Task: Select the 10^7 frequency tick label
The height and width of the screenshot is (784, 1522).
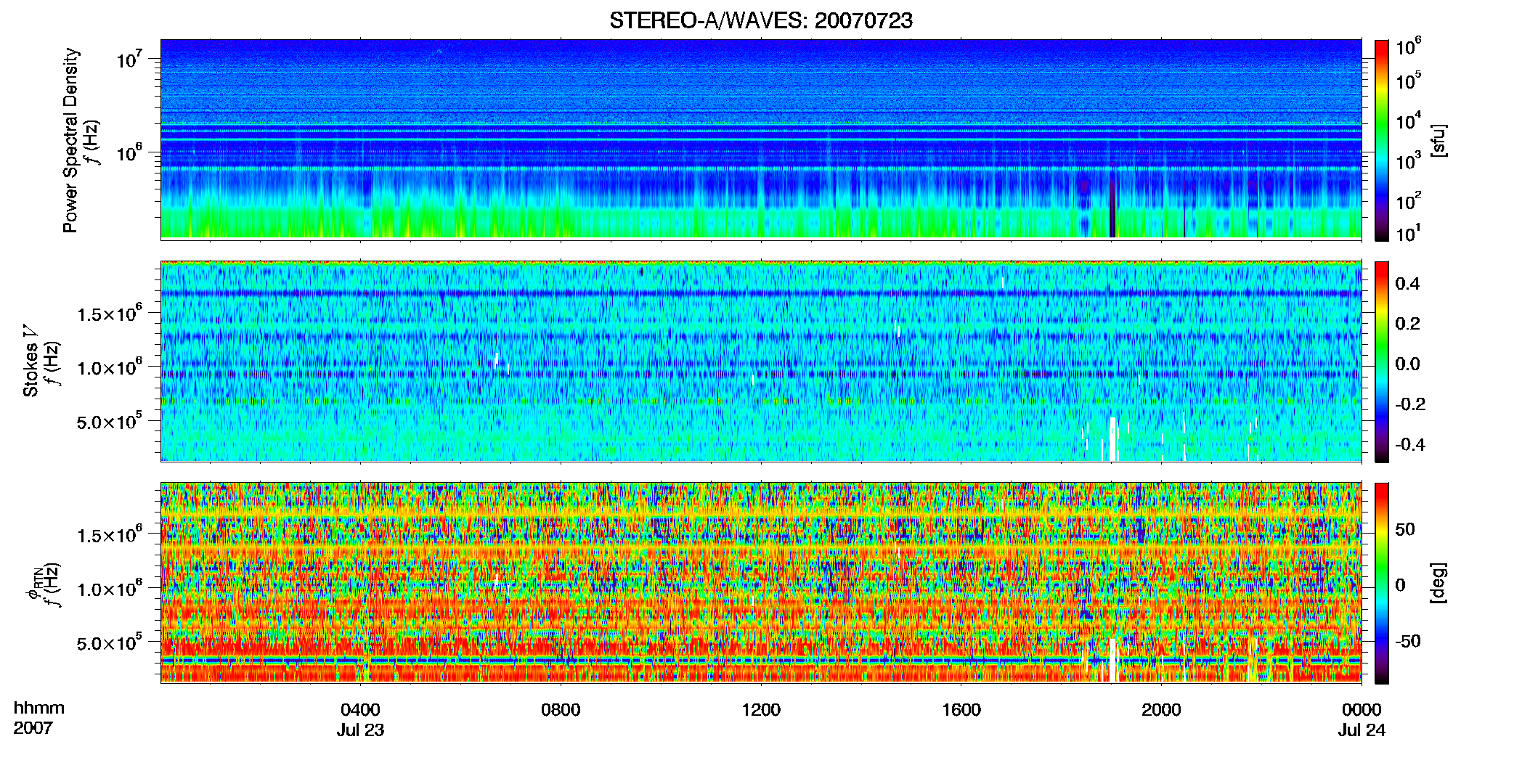Action: (x=129, y=59)
